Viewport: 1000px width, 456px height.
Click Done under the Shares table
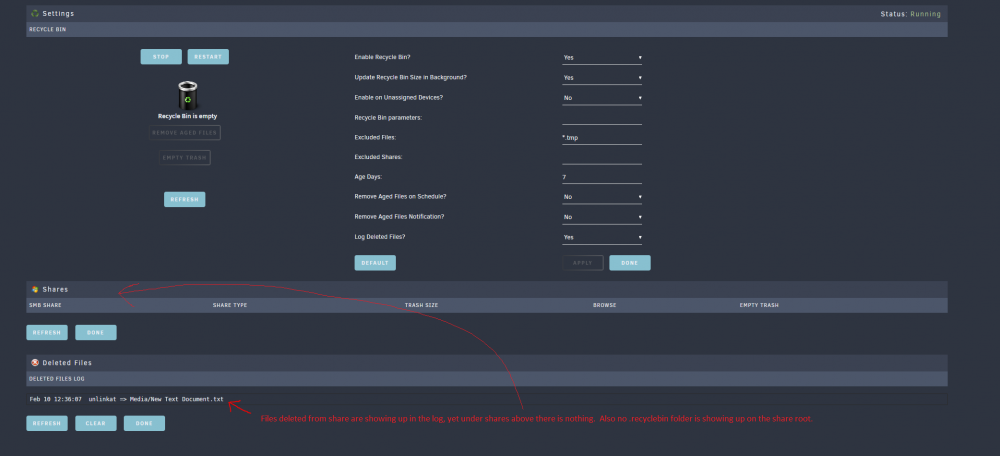click(x=96, y=332)
